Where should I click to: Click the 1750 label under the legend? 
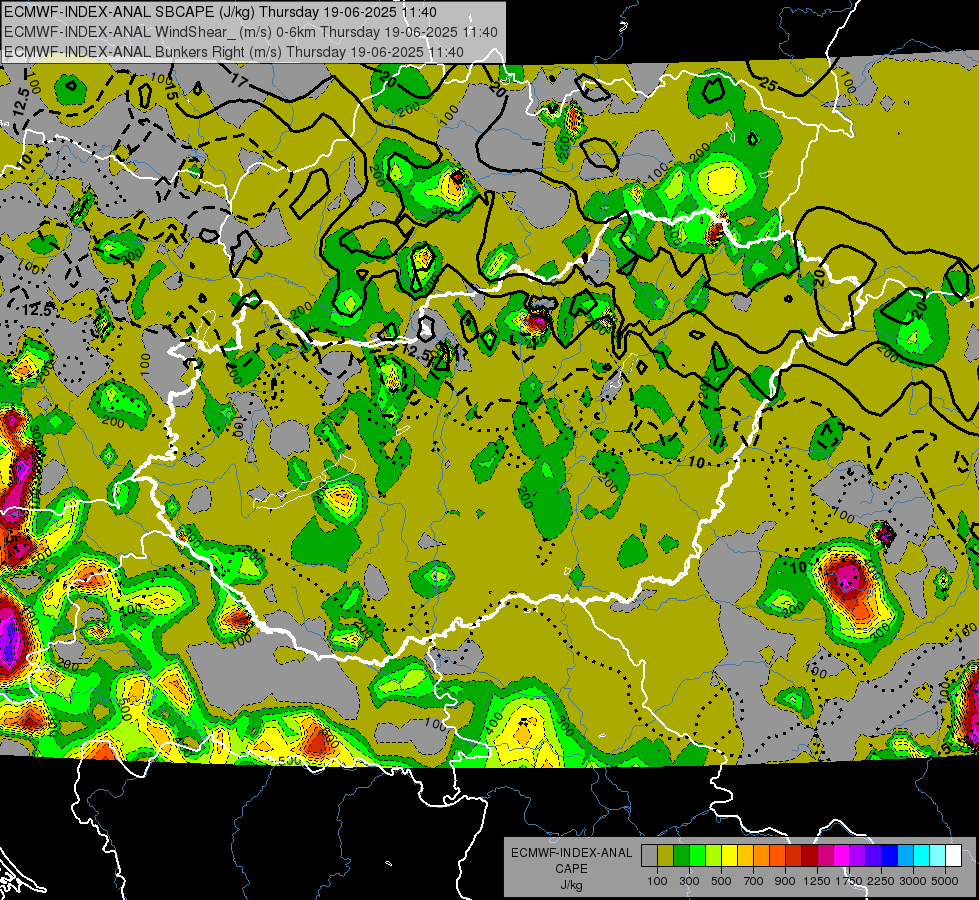click(849, 881)
